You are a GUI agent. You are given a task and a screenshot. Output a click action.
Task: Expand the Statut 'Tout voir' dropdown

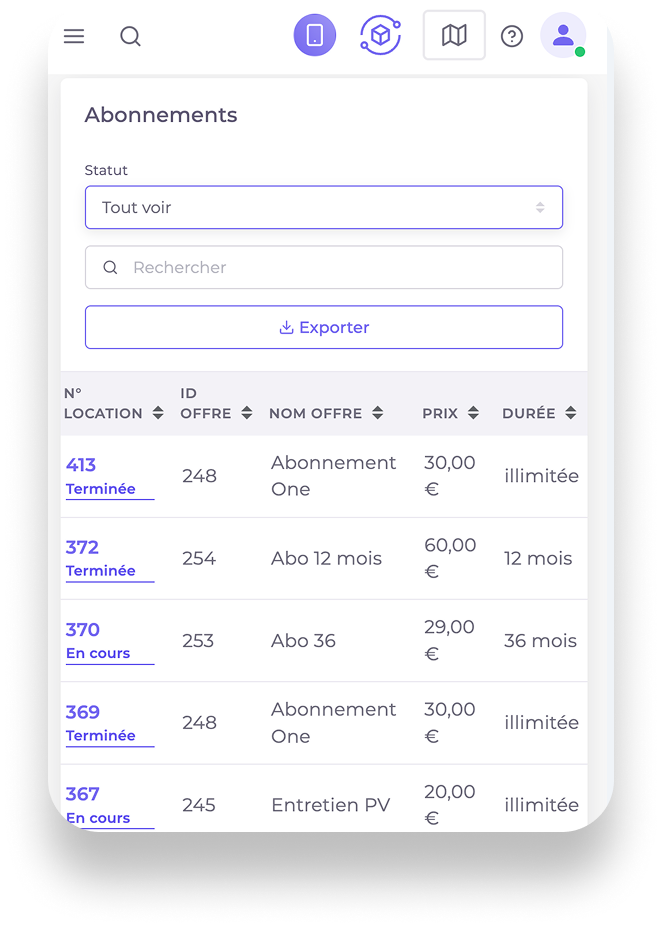pyautogui.click(x=323, y=207)
